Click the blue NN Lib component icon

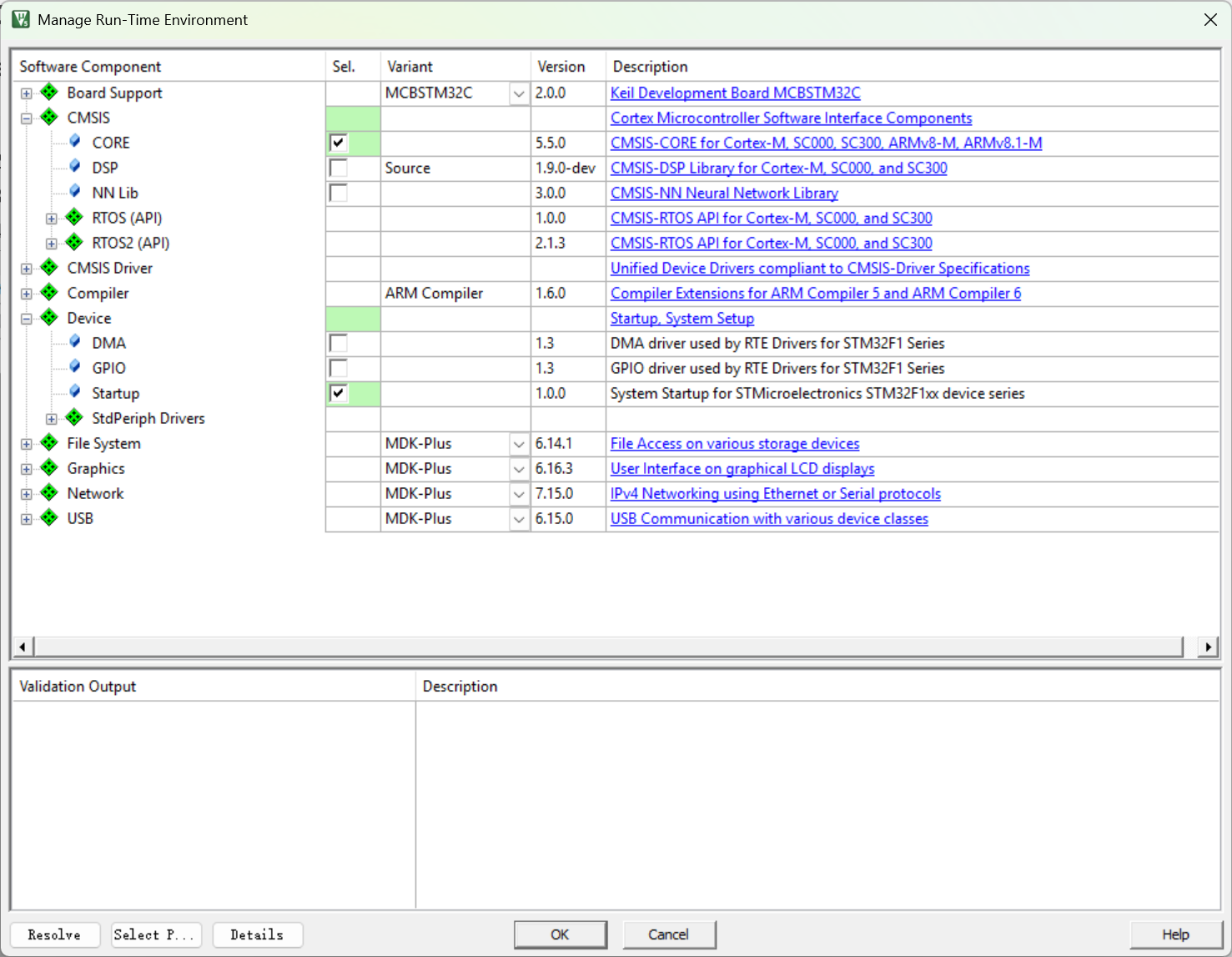pyautogui.click(x=75, y=192)
